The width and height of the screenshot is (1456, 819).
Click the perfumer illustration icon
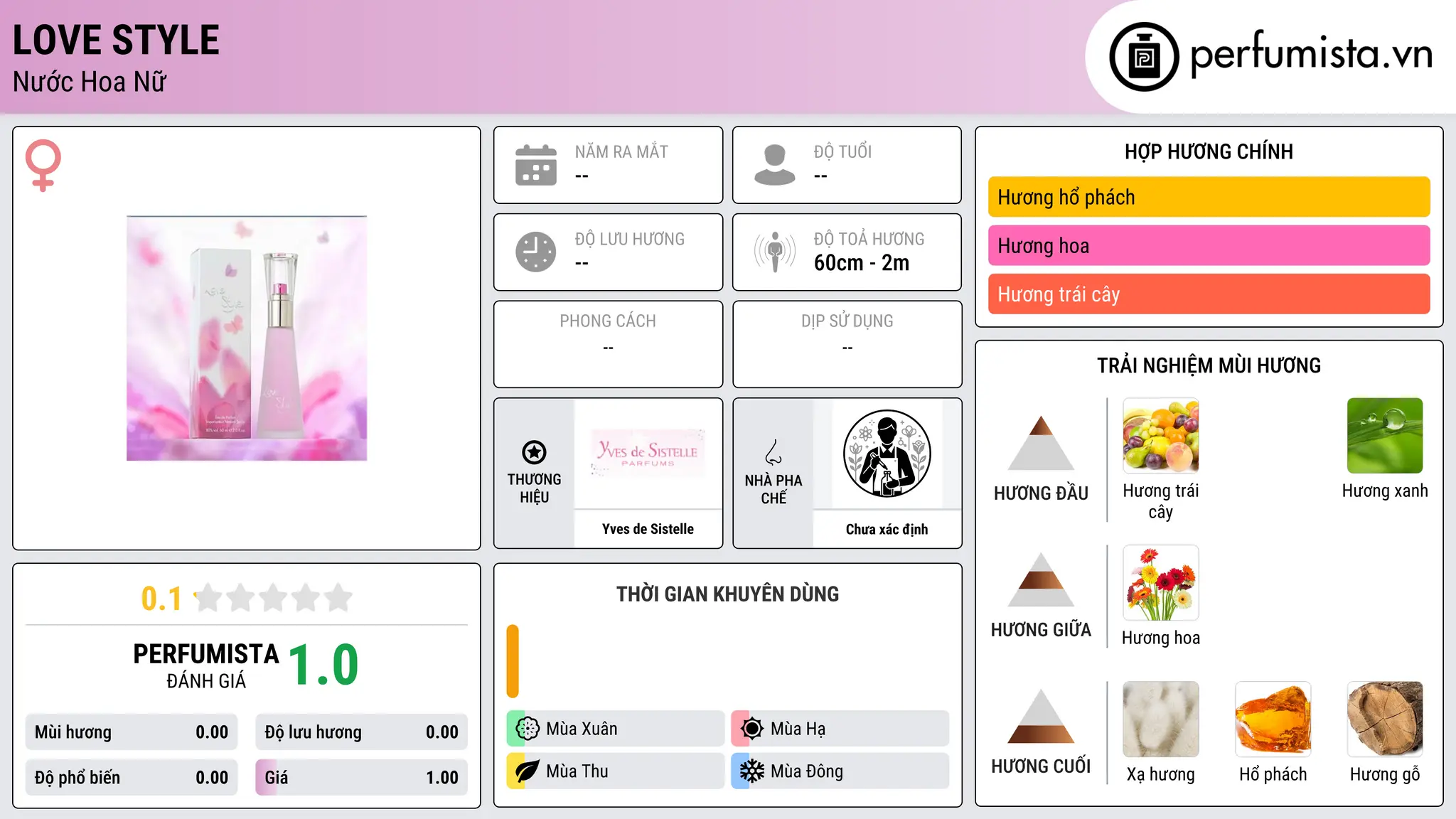(887, 454)
